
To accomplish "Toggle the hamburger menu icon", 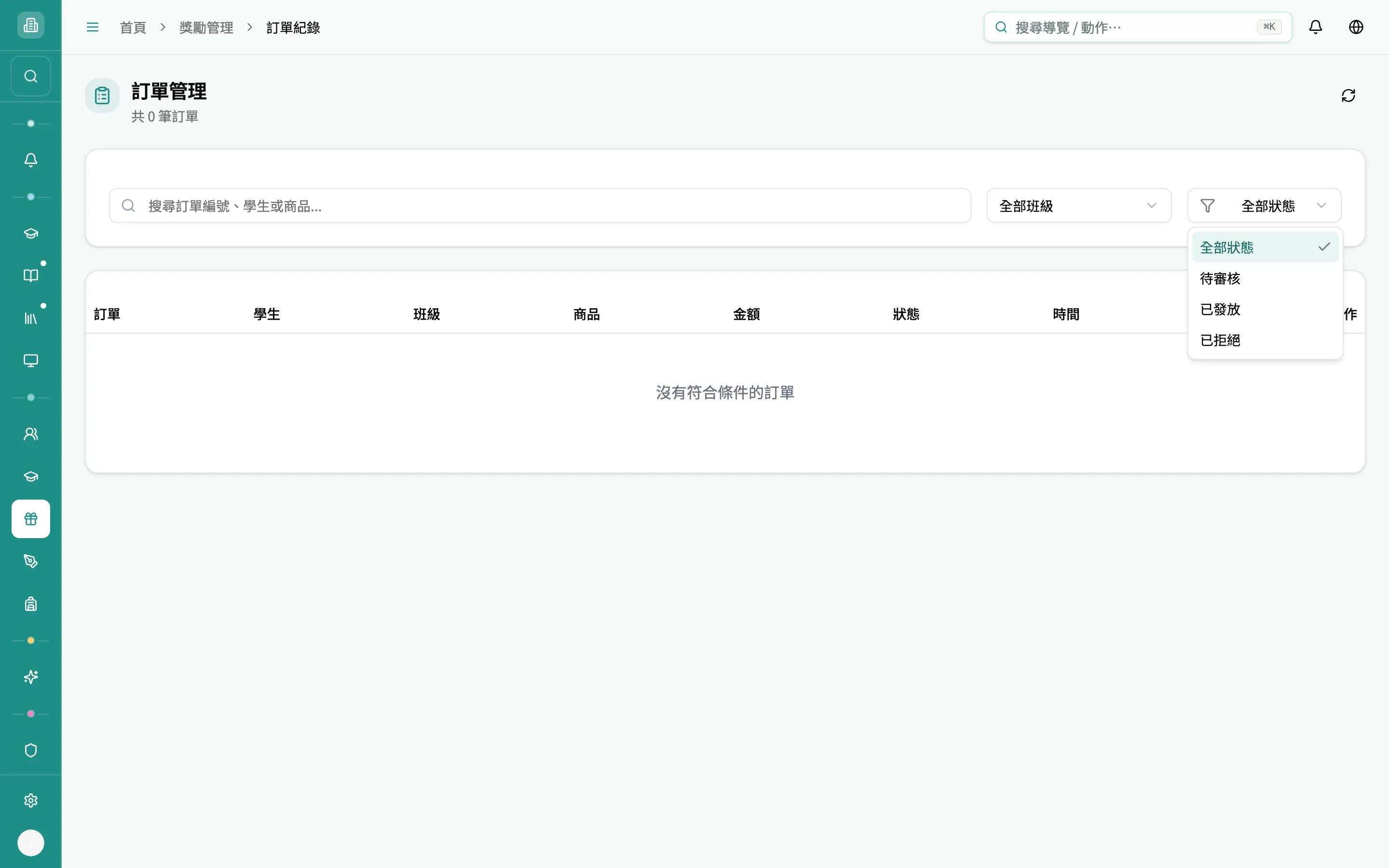I will tap(93, 27).
